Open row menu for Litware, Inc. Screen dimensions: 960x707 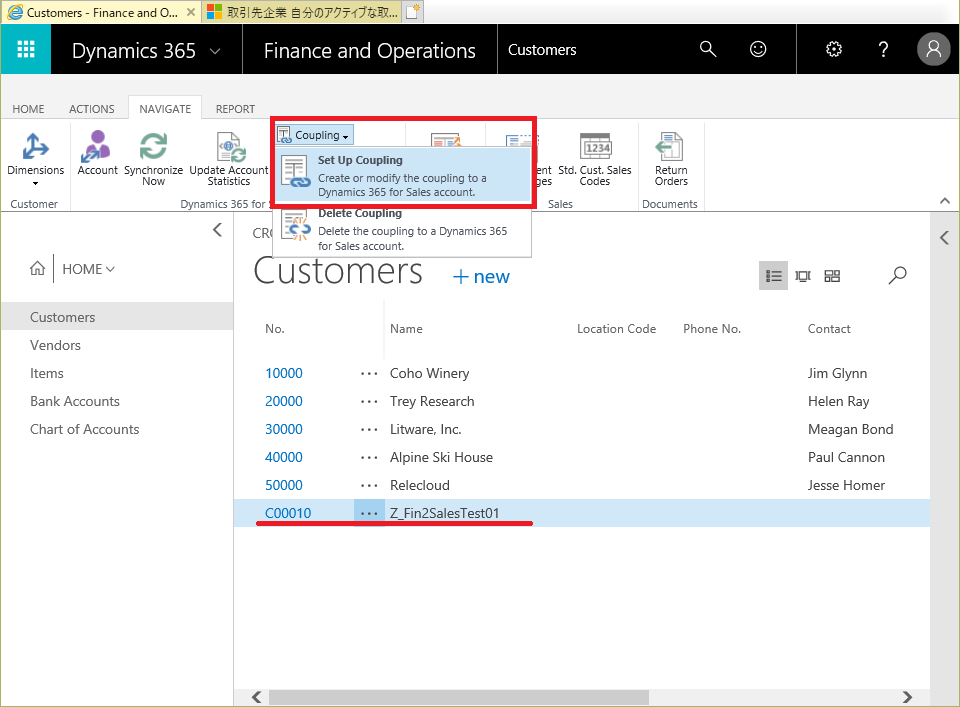[x=369, y=430]
